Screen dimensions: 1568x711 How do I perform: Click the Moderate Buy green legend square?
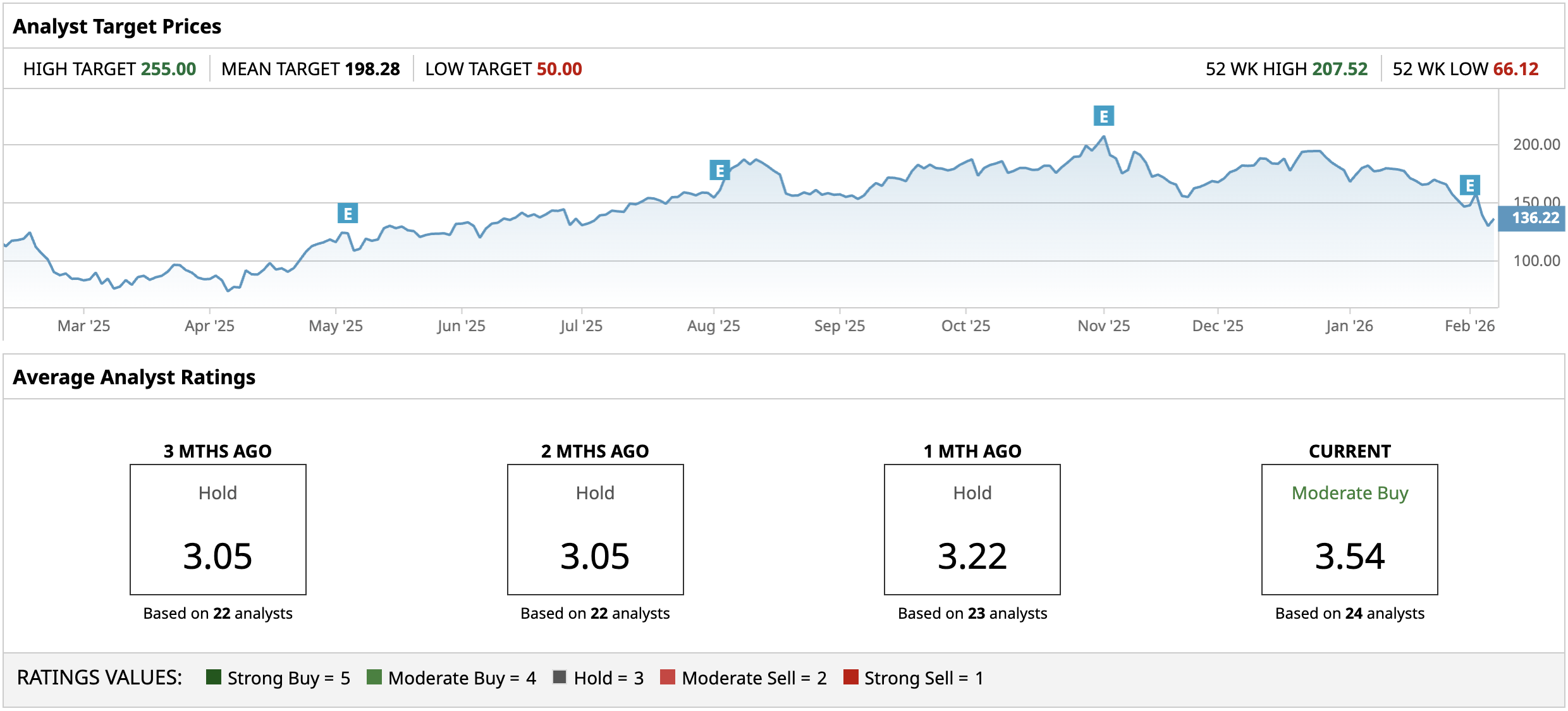(374, 677)
